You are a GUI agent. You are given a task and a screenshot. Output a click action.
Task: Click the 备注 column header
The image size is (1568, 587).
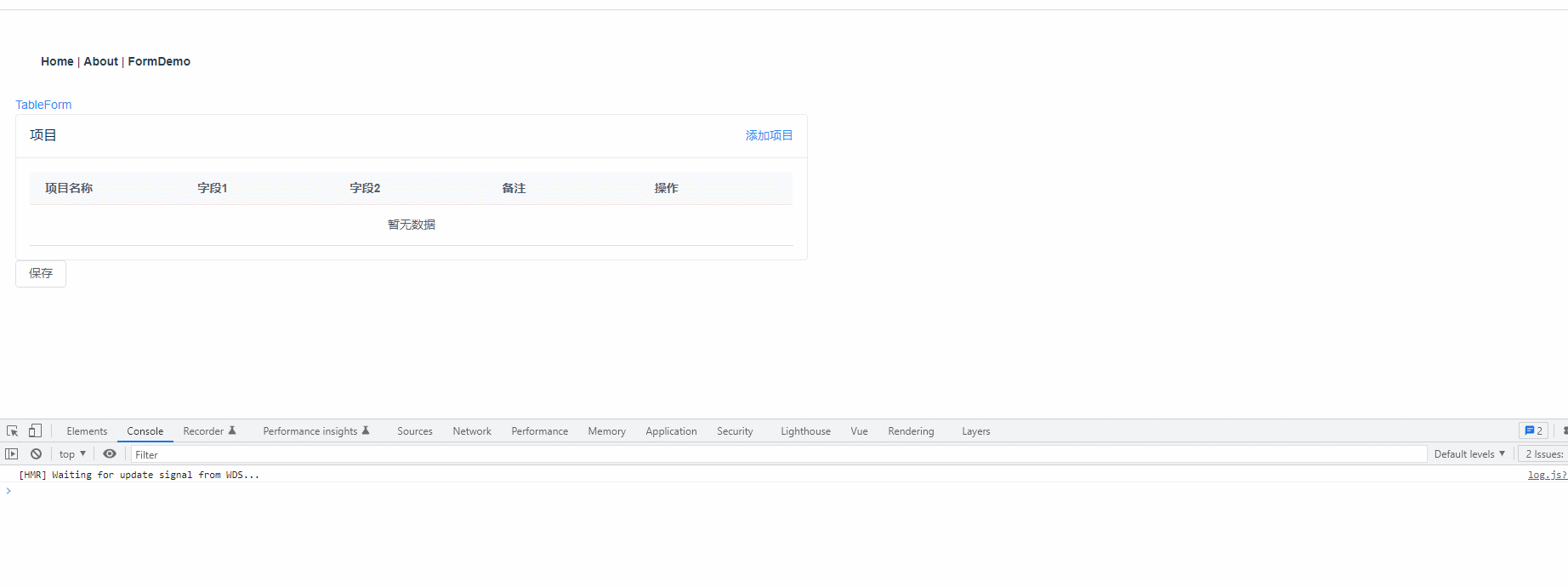coord(514,188)
